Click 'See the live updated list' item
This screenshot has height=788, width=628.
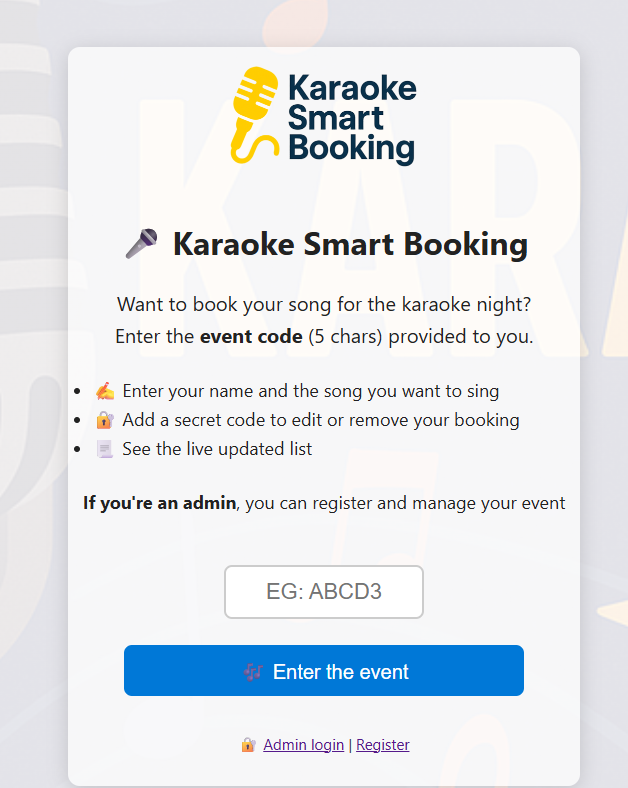click(x=217, y=449)
